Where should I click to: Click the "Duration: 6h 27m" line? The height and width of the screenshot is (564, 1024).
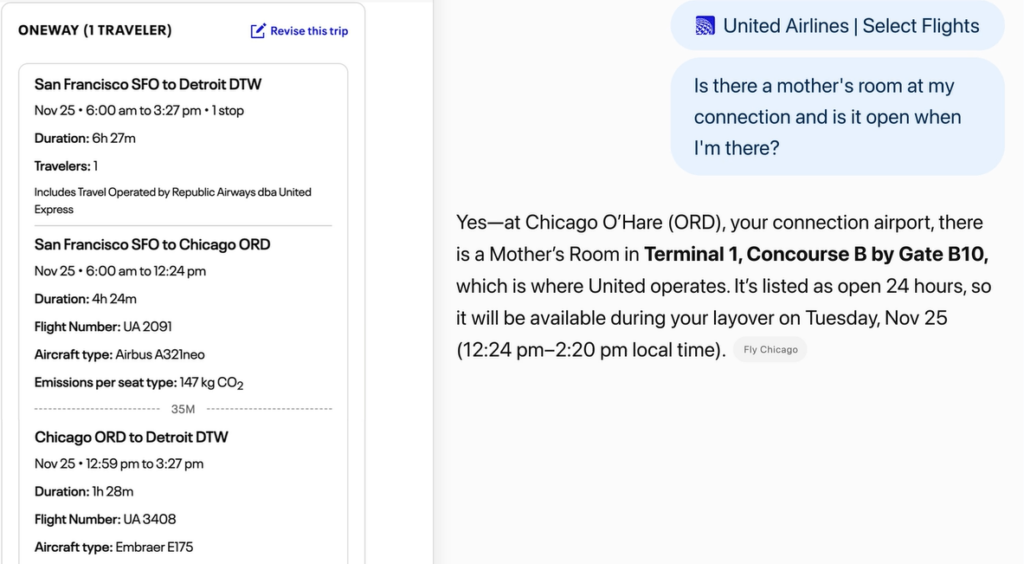[84, 138]
